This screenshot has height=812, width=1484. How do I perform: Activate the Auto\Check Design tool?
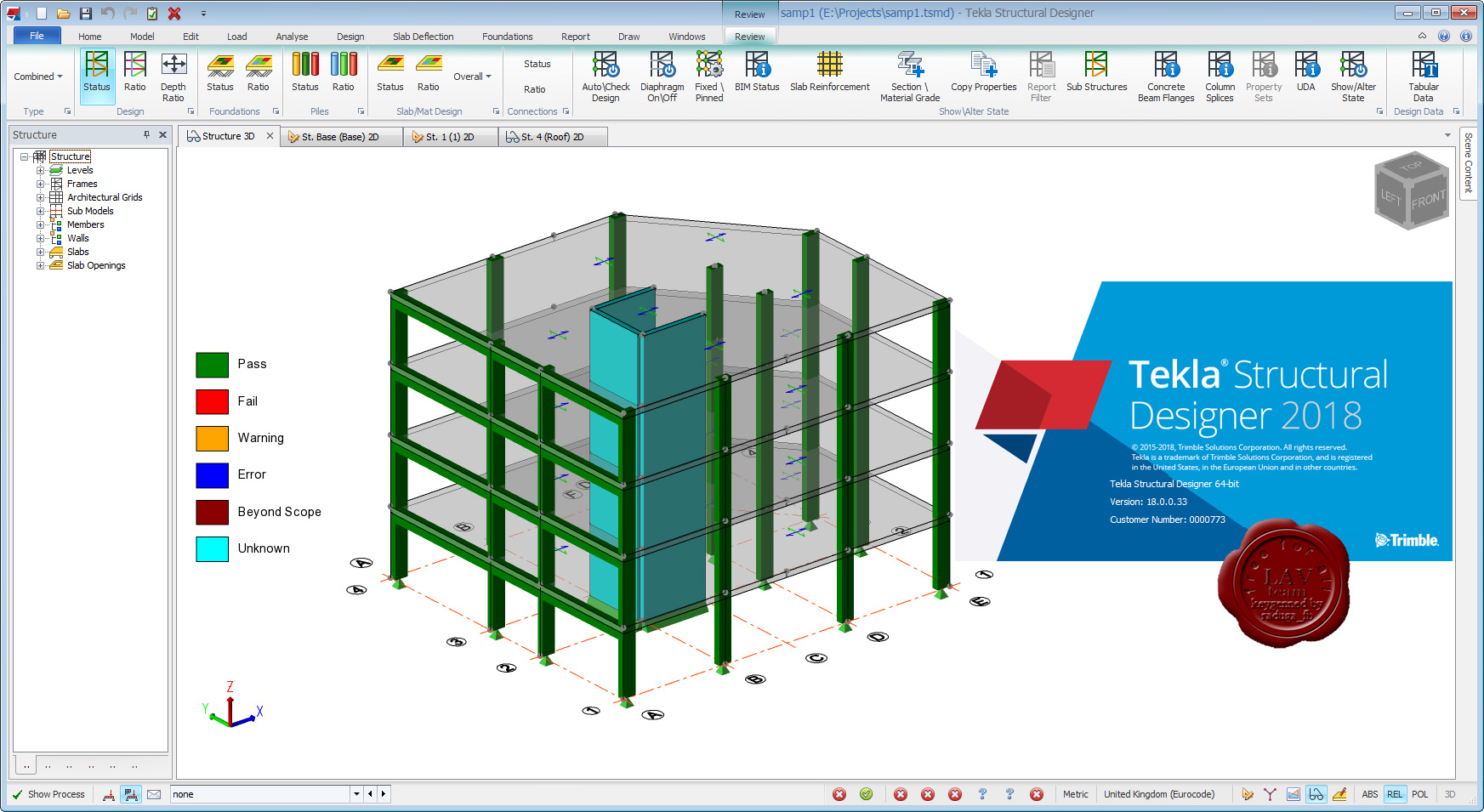(606, 77)
